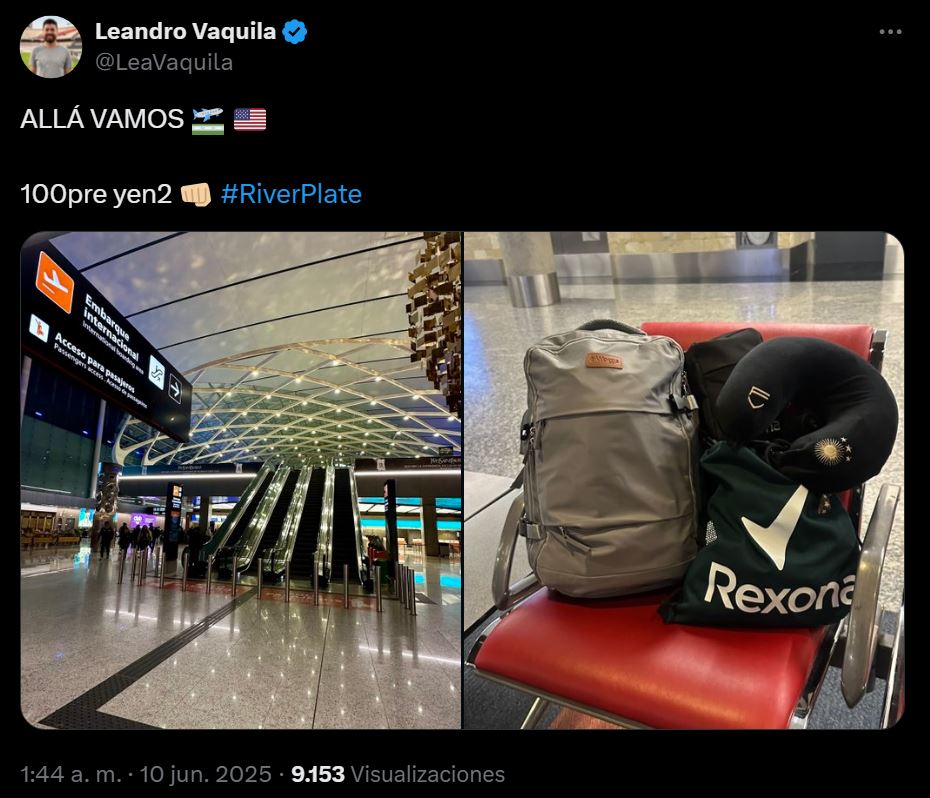The image size is (930, 798).
Task: Click the United States flag emoji
Action: tap(250, 120)
